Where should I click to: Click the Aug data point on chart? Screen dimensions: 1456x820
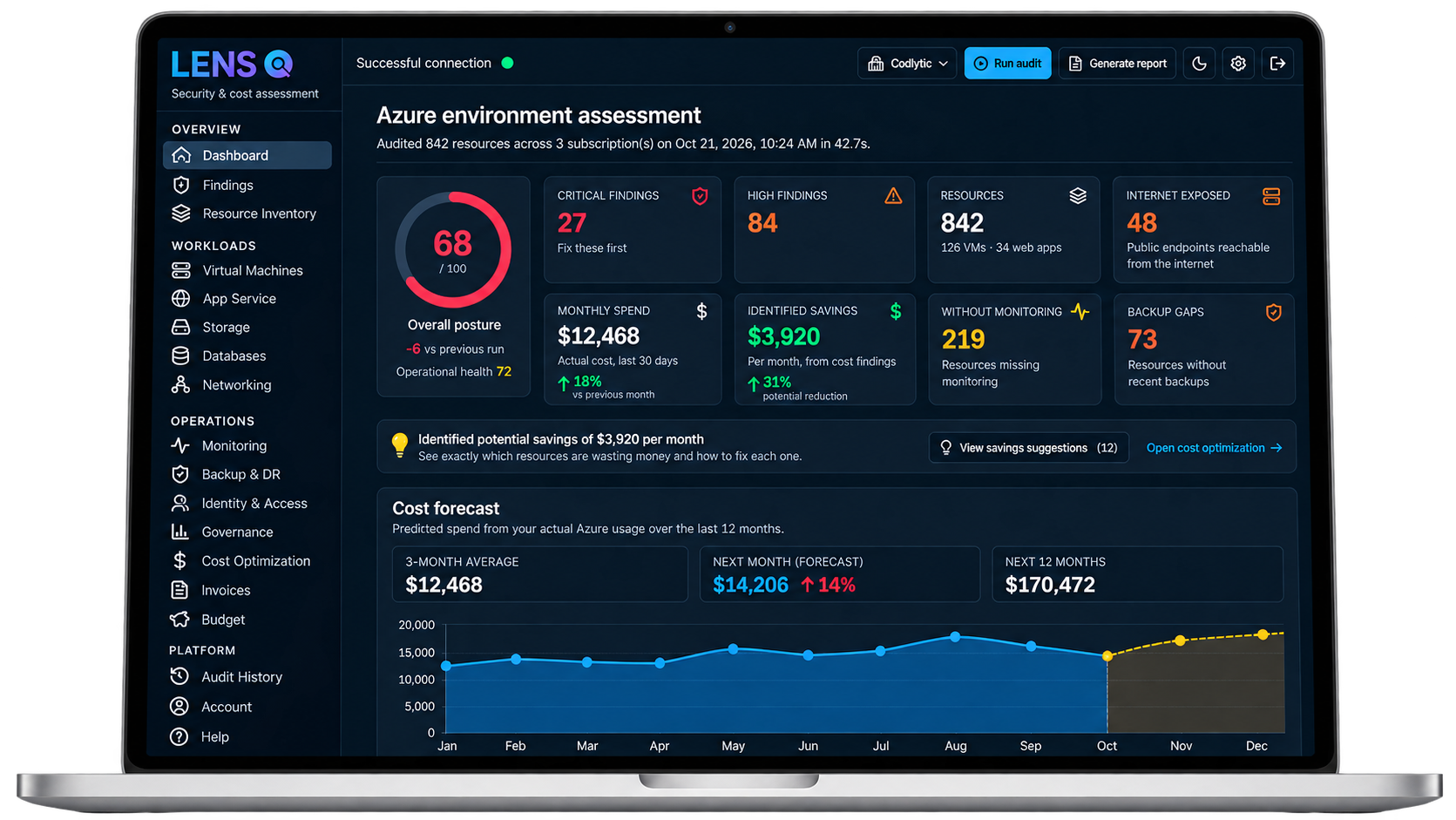[956, 637]
